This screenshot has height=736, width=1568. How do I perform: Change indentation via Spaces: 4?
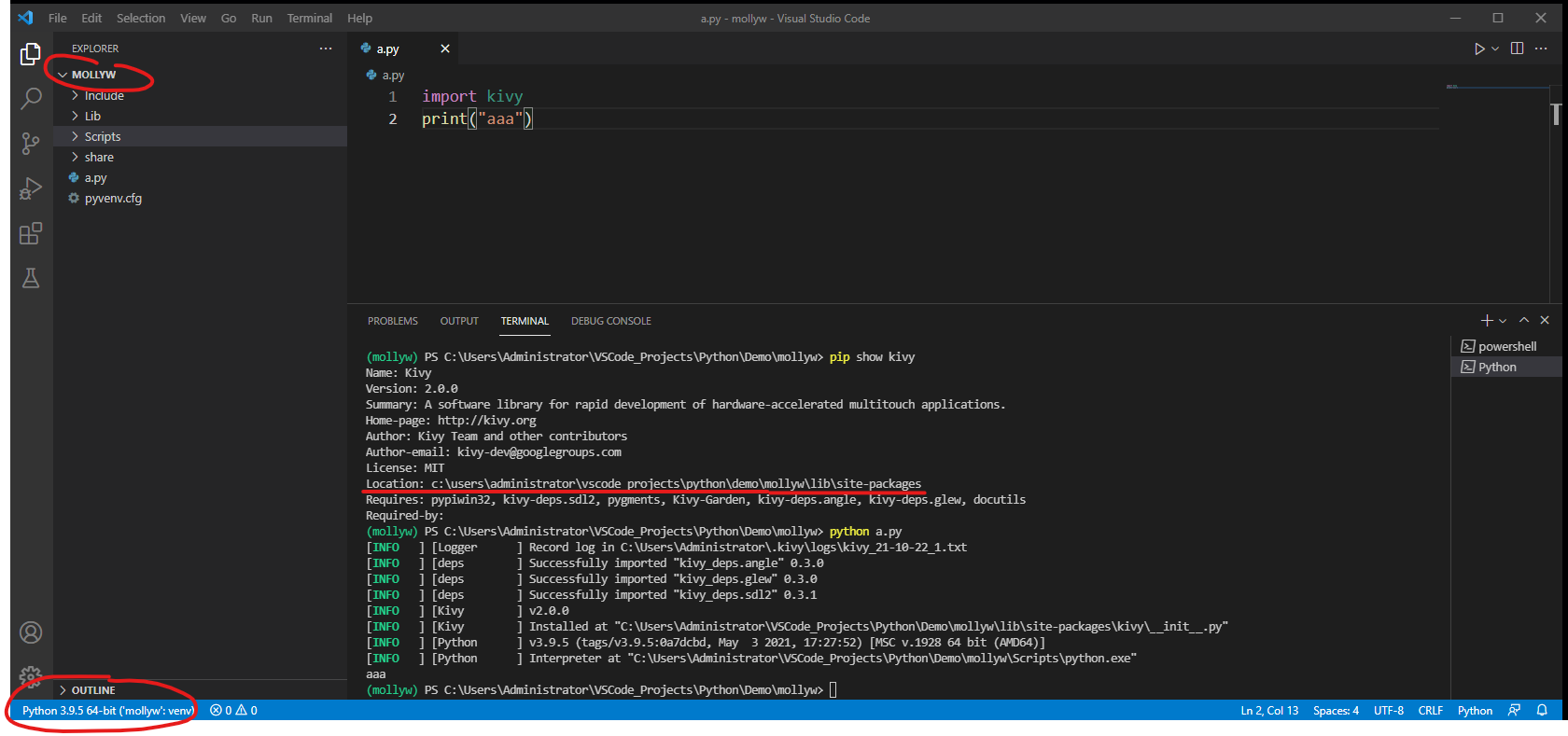(1336, 710)
